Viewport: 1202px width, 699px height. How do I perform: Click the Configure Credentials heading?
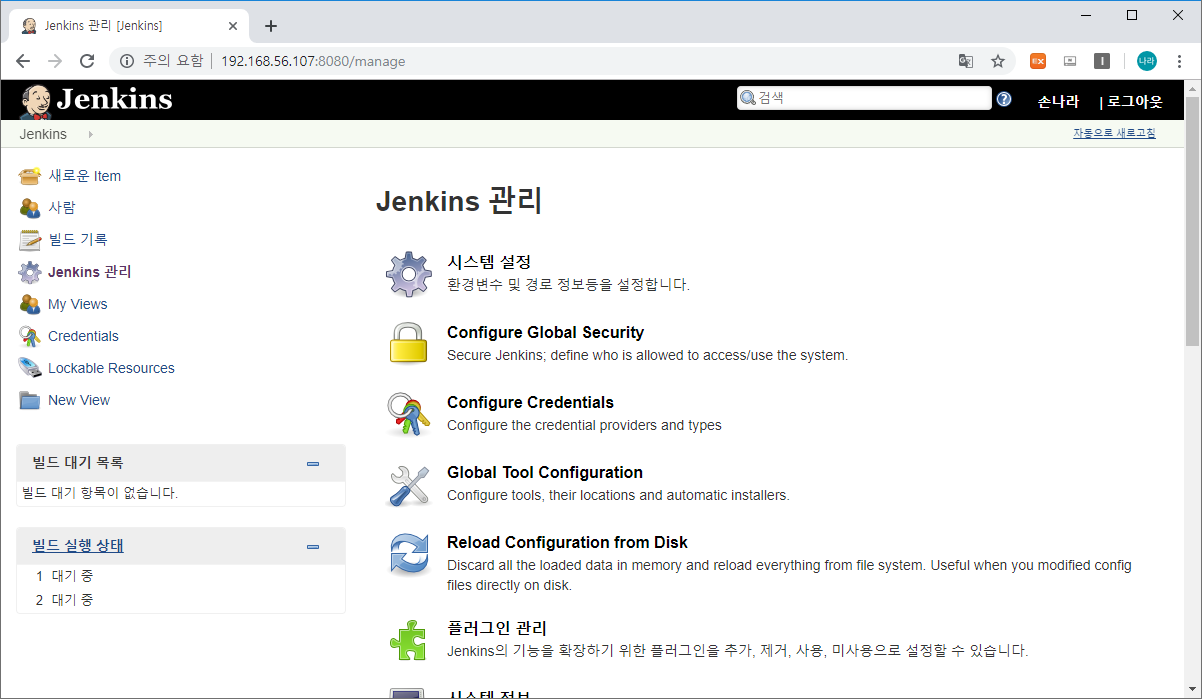530,402
